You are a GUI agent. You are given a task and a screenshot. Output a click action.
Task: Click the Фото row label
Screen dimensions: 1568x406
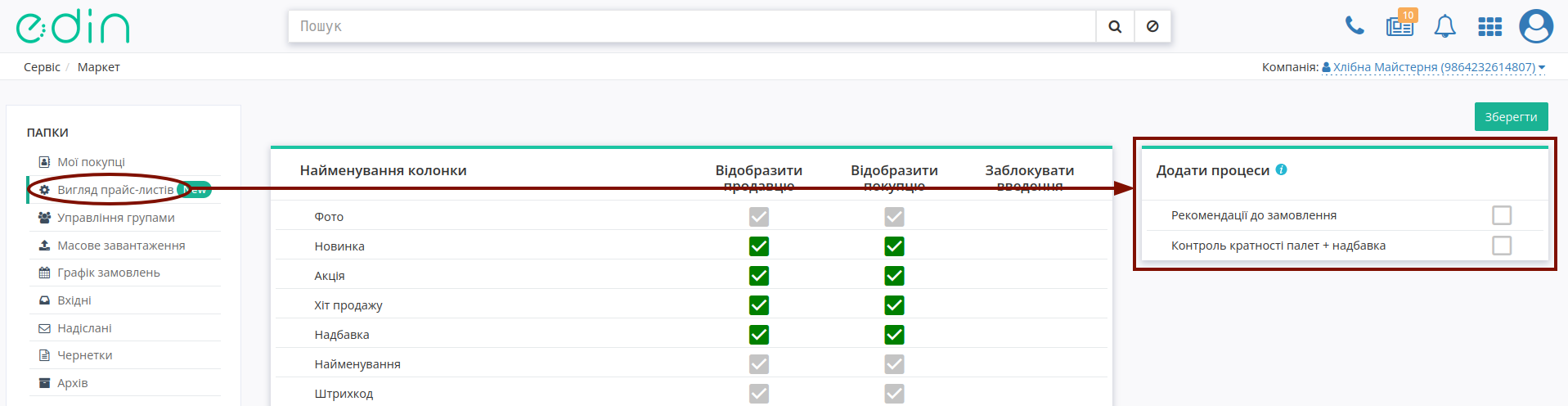(x=329, y=217)
